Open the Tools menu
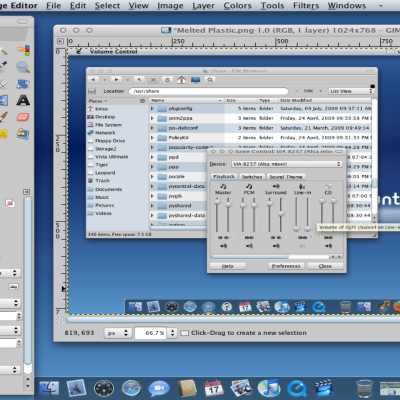Viewport: 400px width, 400px height. [272, 6]
